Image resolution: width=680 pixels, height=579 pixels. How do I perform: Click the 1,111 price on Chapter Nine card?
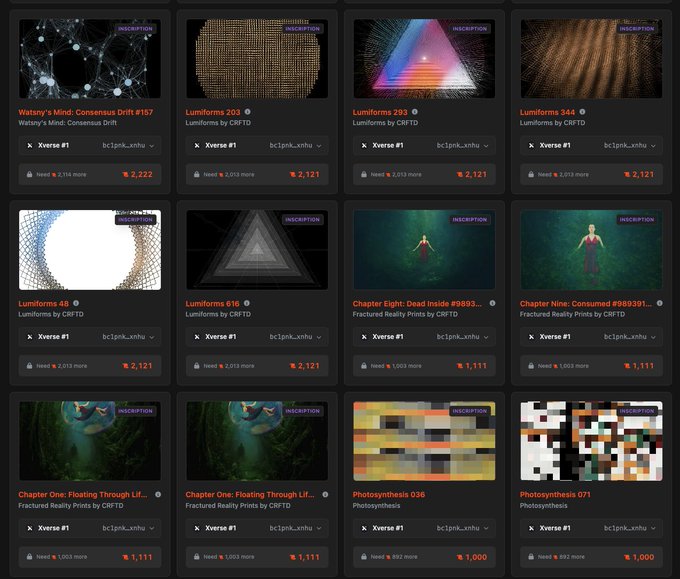coord(639,366)
